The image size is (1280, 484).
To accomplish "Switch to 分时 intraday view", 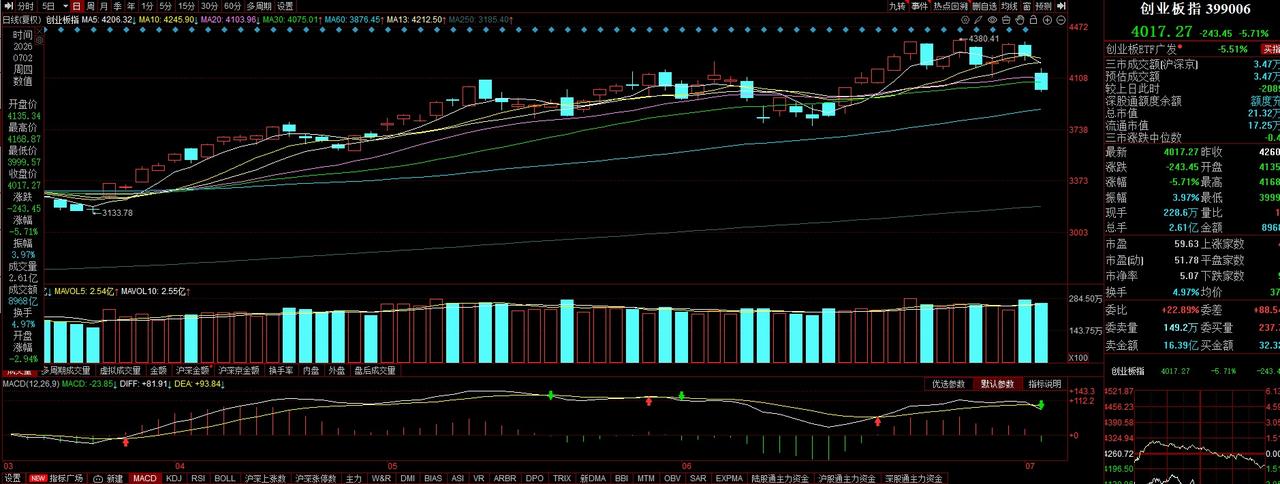I will pos(25,6).
